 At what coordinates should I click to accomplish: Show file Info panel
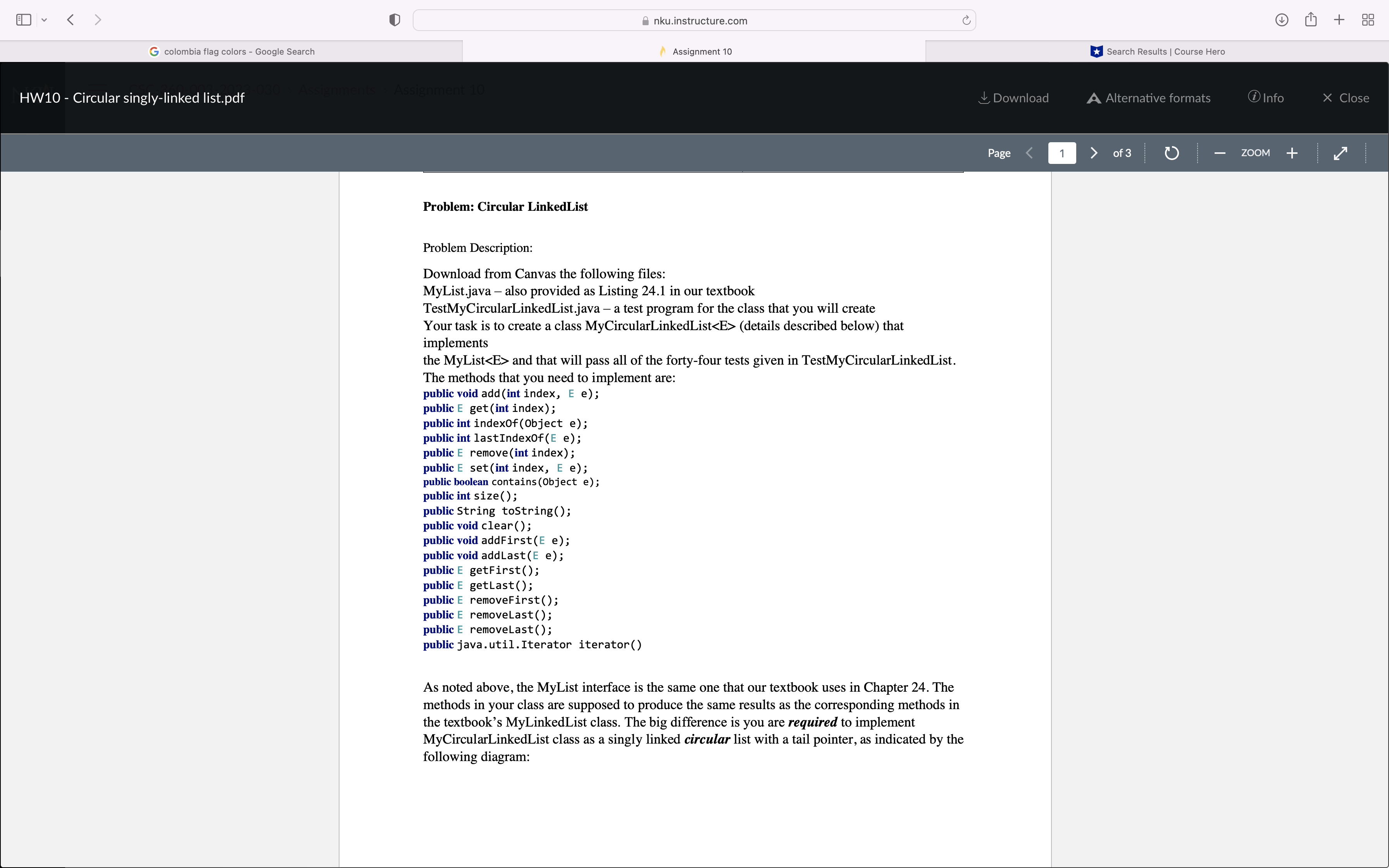(x=1266, y=98)
